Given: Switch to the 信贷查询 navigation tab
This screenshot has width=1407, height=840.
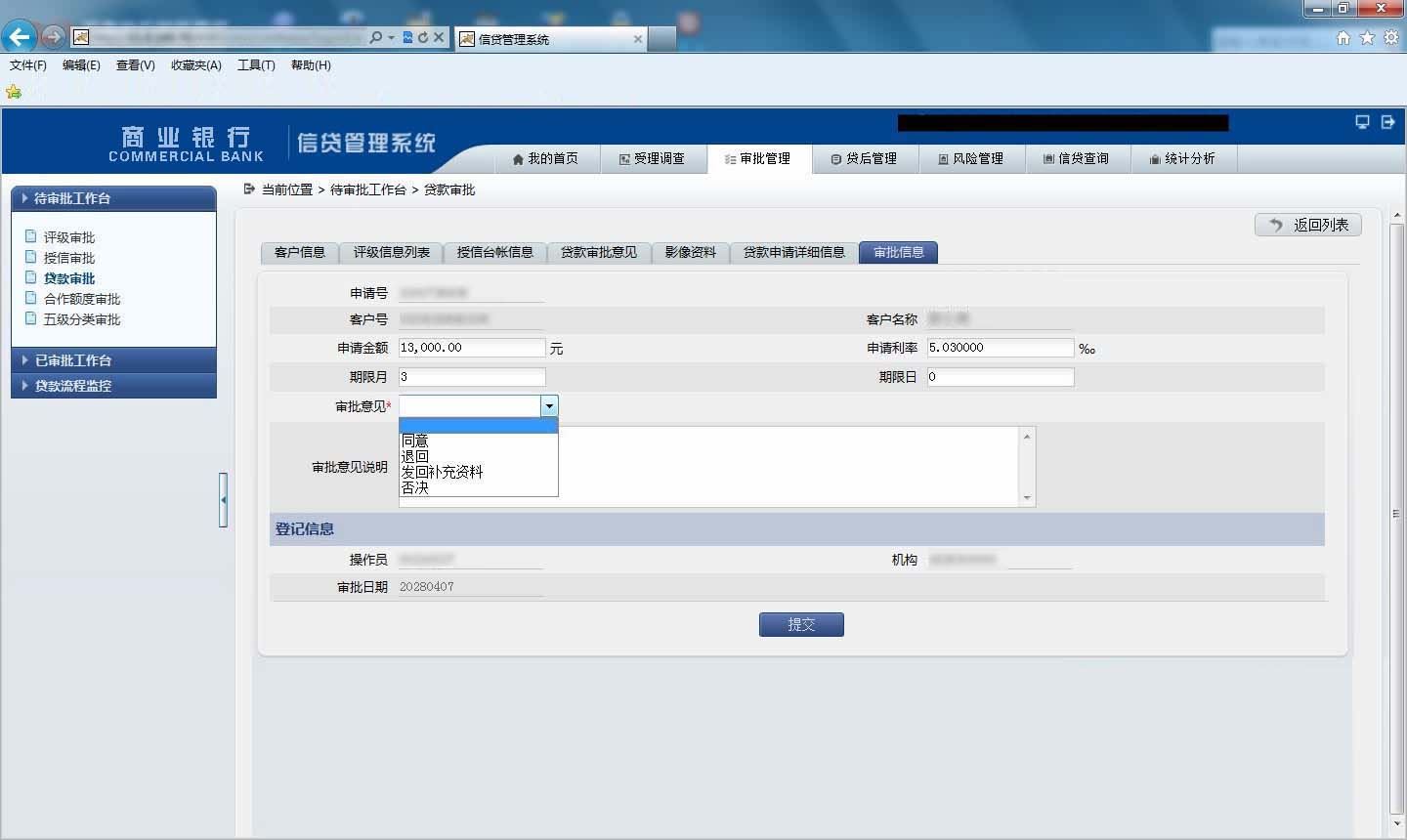Looking at the screenshot, I should tap(1077, 158).
